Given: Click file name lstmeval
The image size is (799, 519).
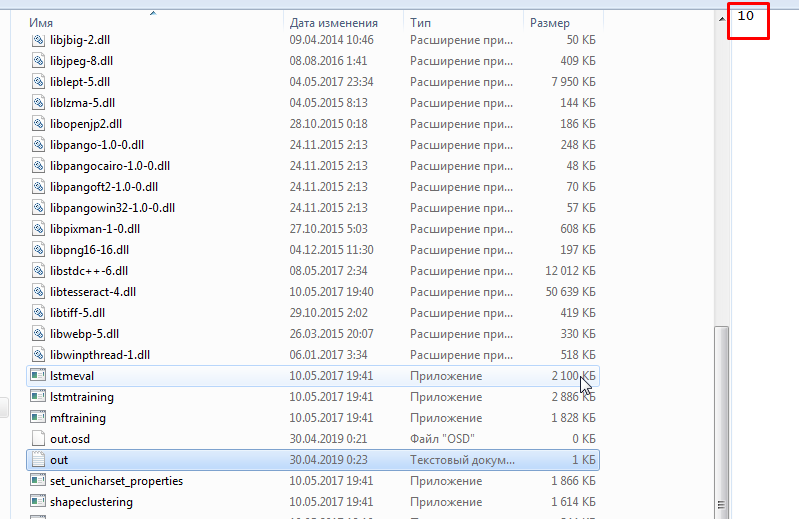Looking at the screenshot, I should (x=72, y=375).
